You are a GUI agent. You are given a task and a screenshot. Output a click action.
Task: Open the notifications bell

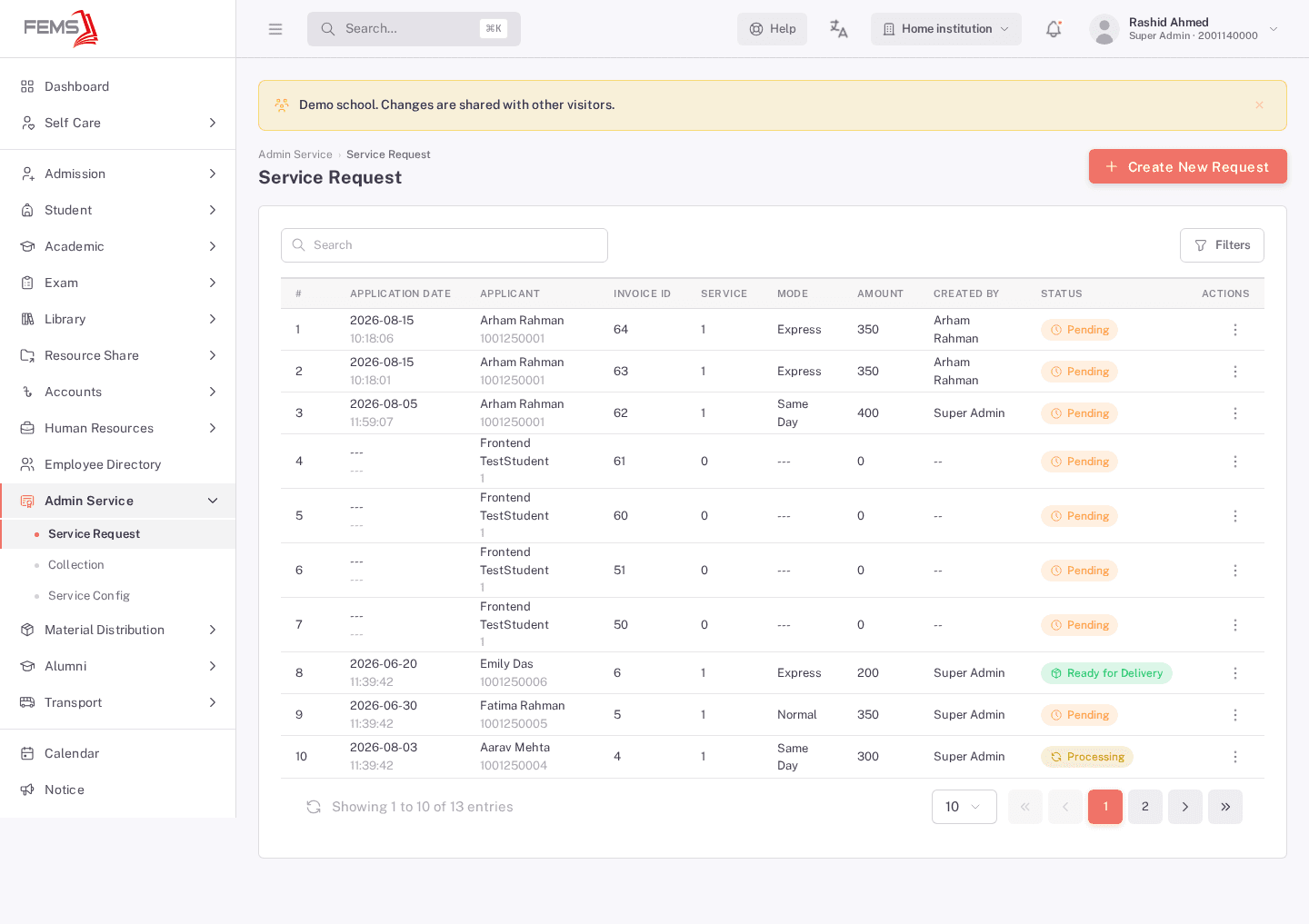[x=1054, y=29]
